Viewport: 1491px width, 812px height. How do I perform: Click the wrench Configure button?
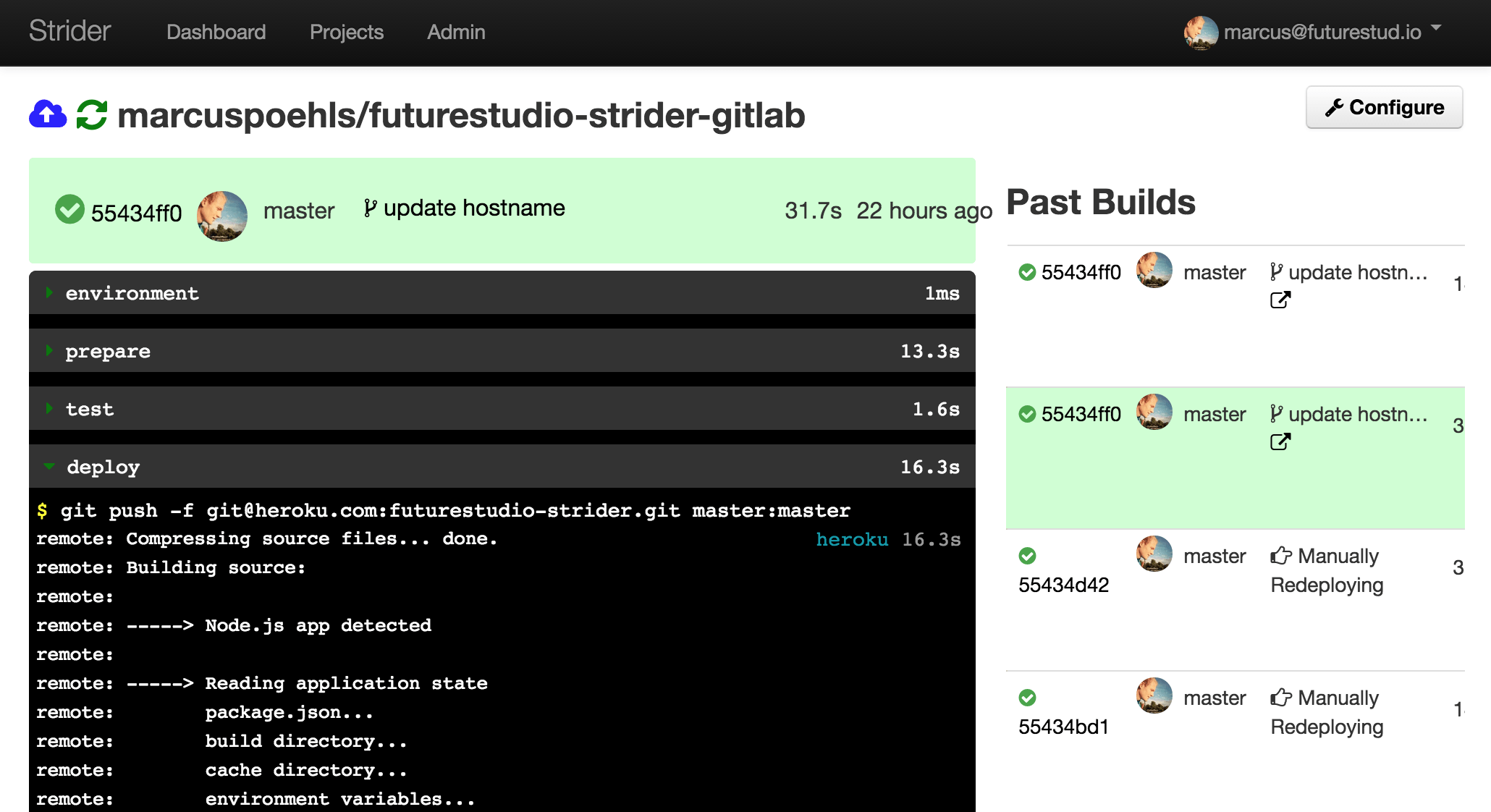1384,107
